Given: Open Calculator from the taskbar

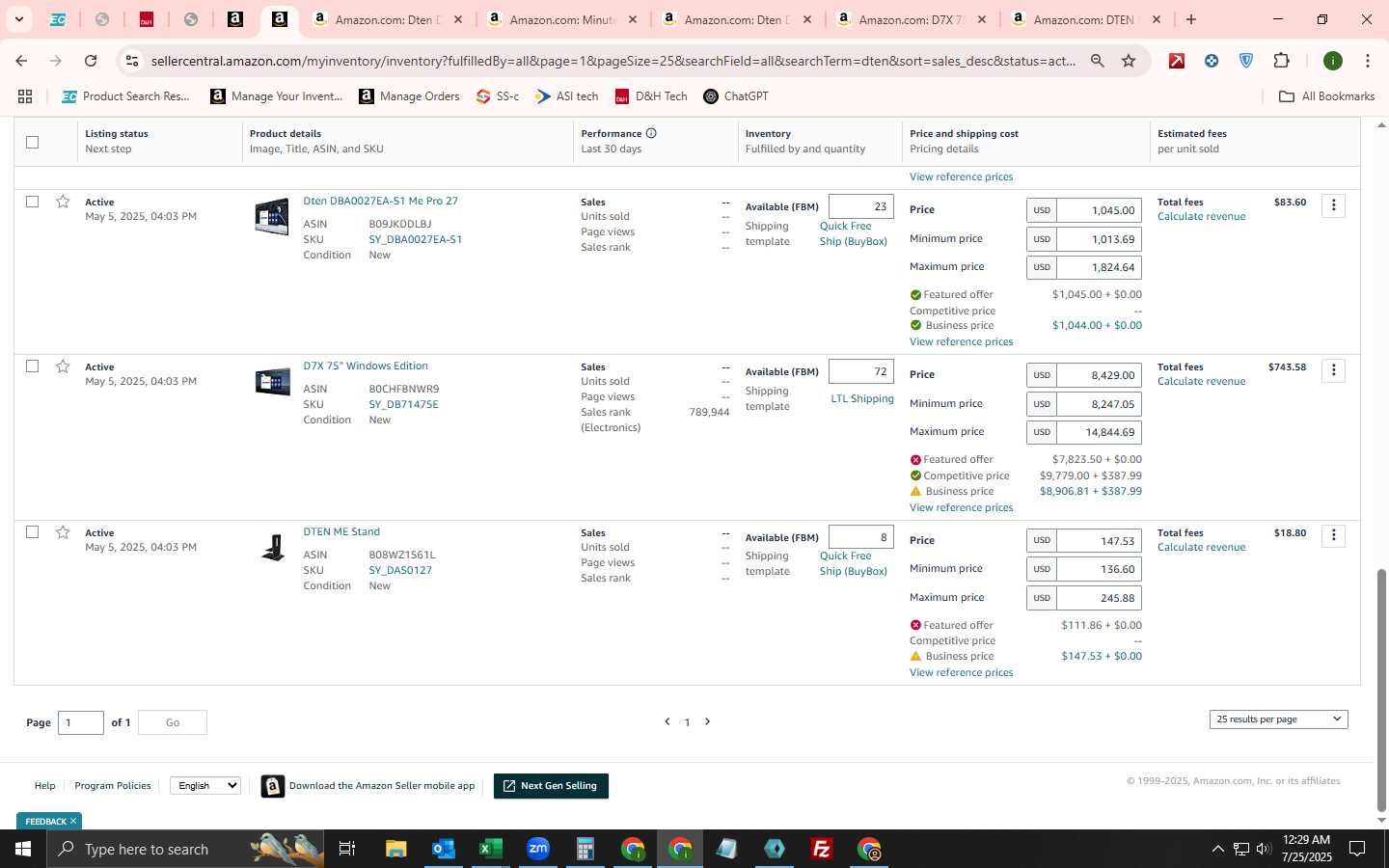Looking at the screenshot, I should [585, 849].
